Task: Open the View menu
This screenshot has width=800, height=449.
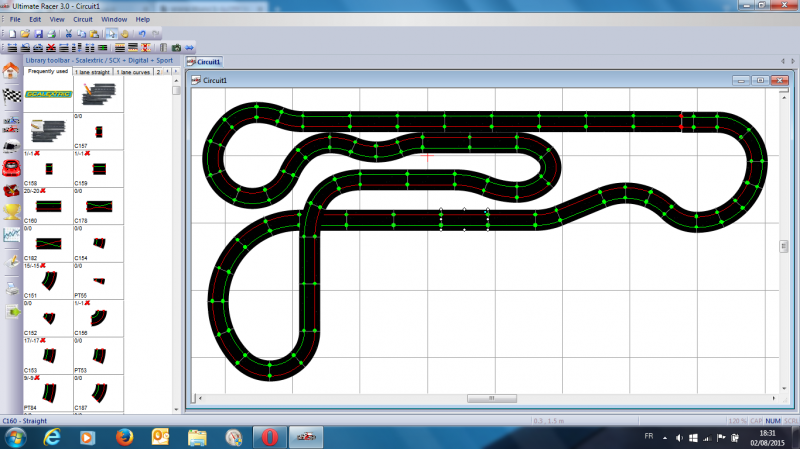Action: click(55, 19)
